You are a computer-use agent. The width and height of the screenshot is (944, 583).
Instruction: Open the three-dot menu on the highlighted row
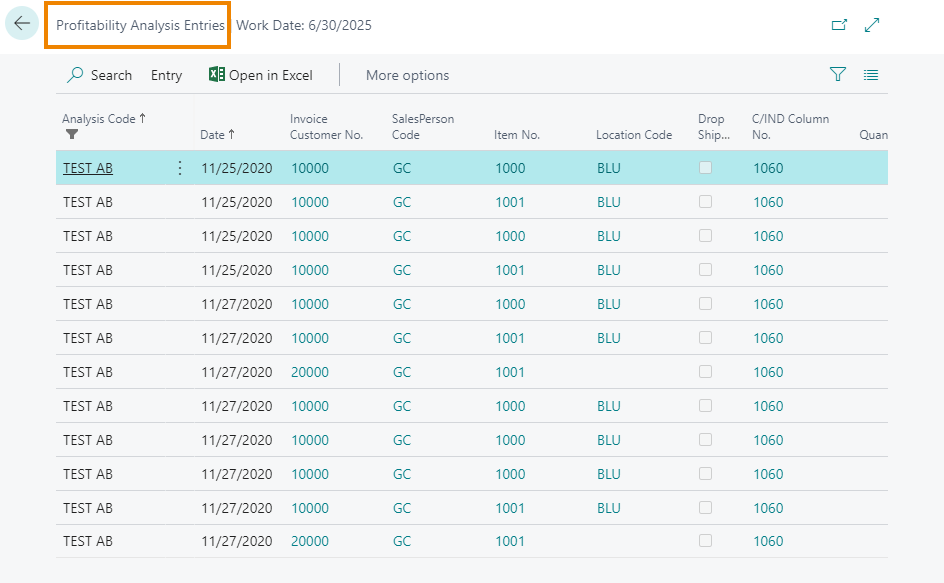(179, 168)
